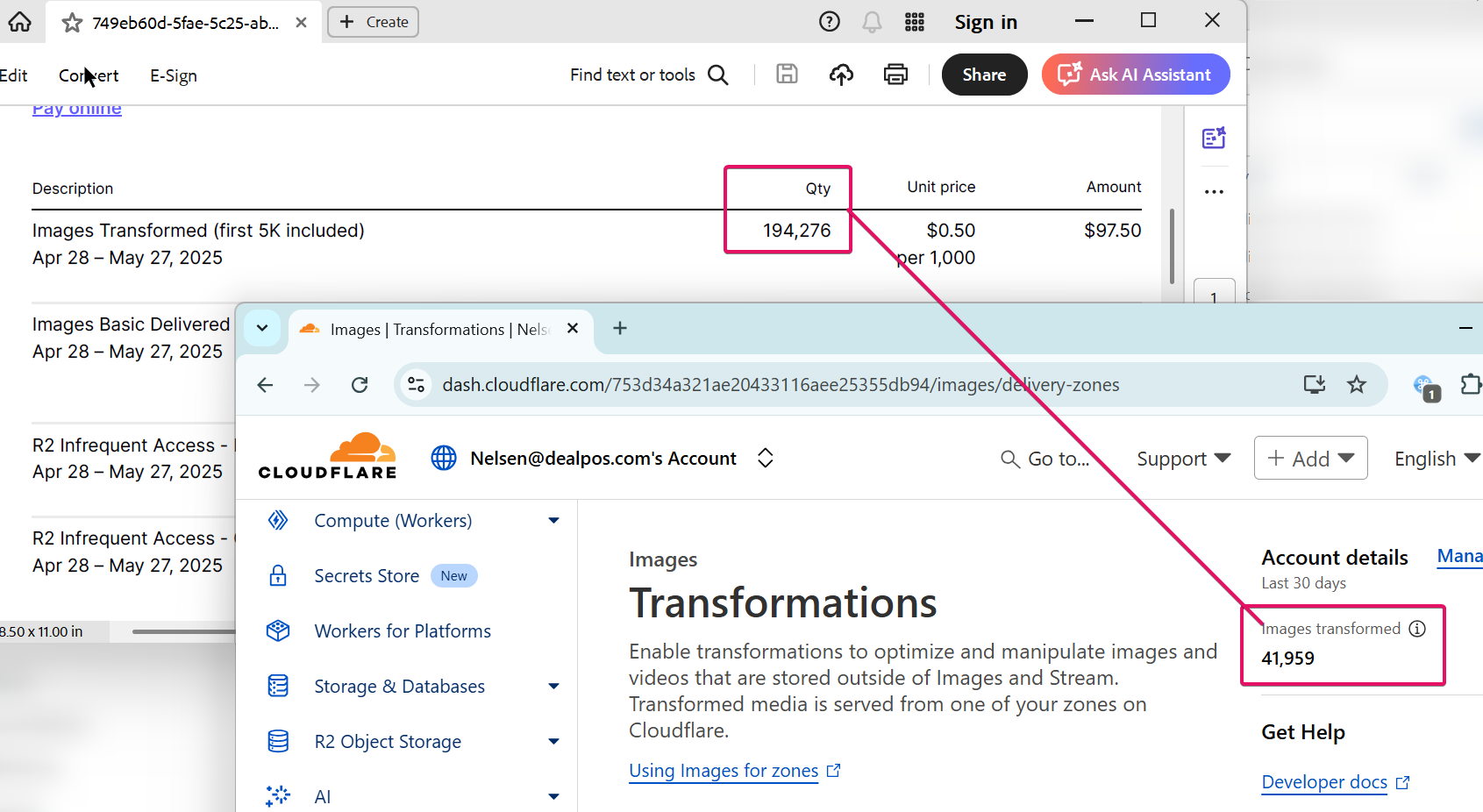Click the 41,959 images transformed value
1483x812 pixels.
click(x=1287, y=659)
